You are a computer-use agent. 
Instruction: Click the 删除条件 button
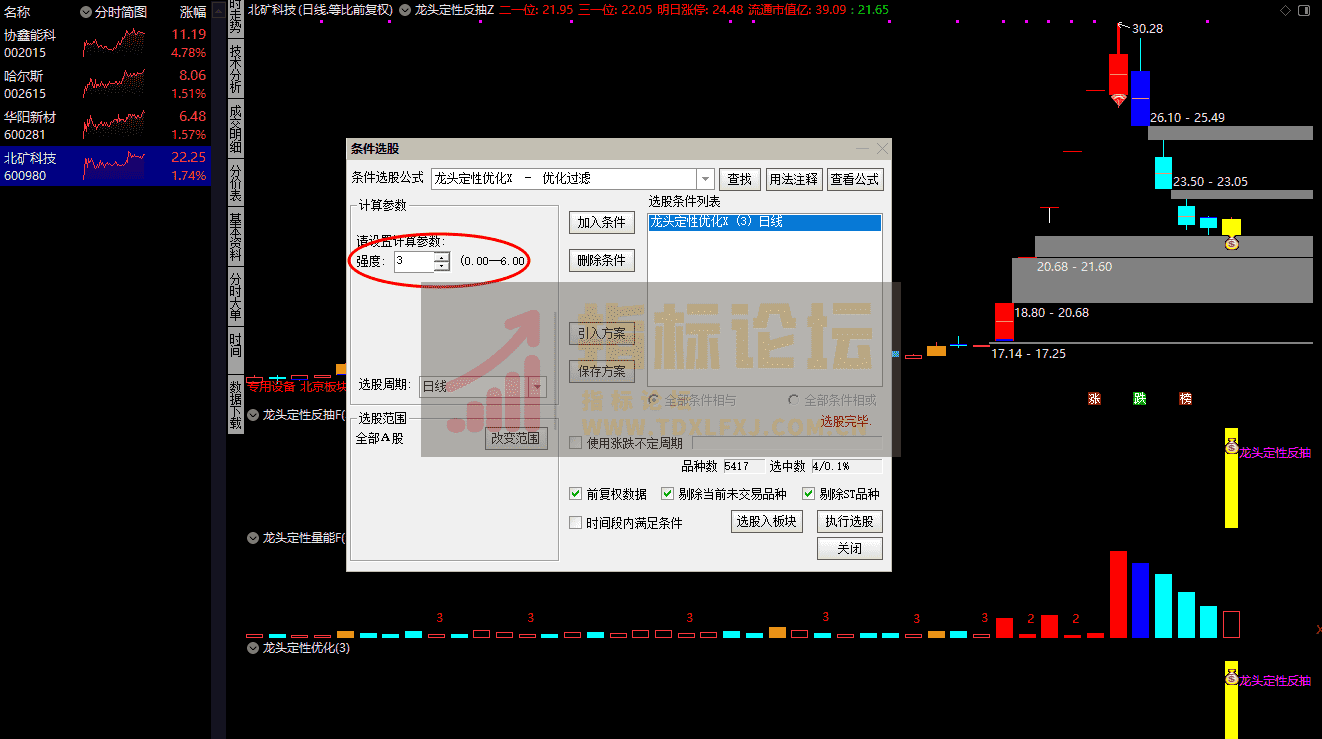[601, 260]
